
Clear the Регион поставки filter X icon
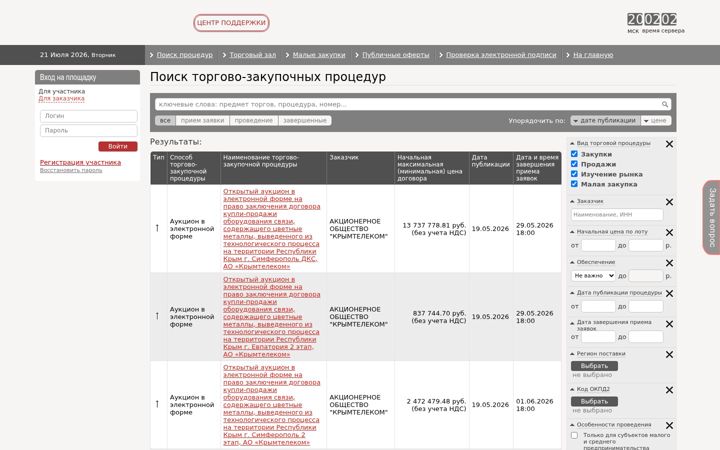coord(669,354)
